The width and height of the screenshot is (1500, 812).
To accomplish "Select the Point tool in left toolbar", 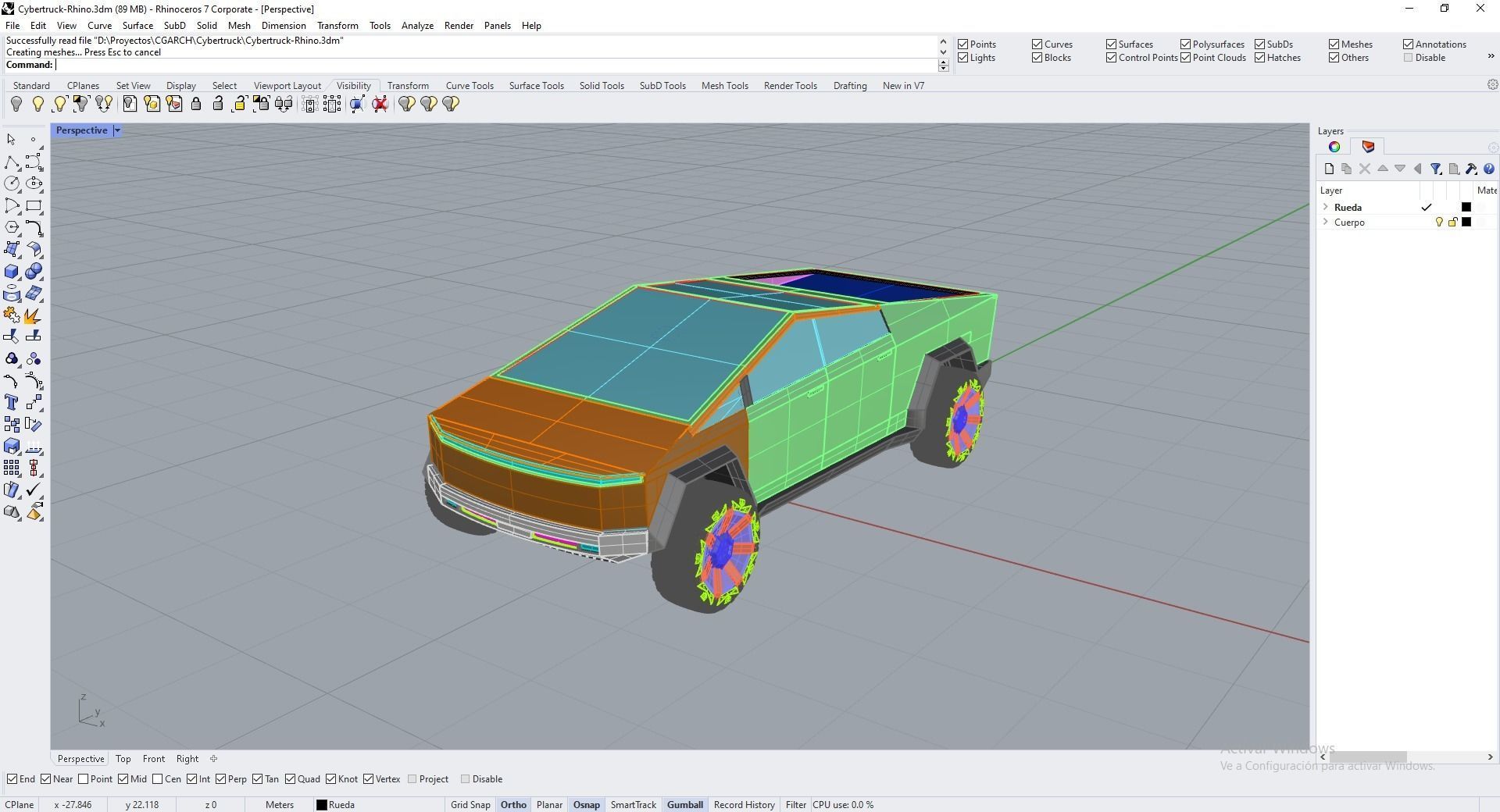I will (34, 140).
